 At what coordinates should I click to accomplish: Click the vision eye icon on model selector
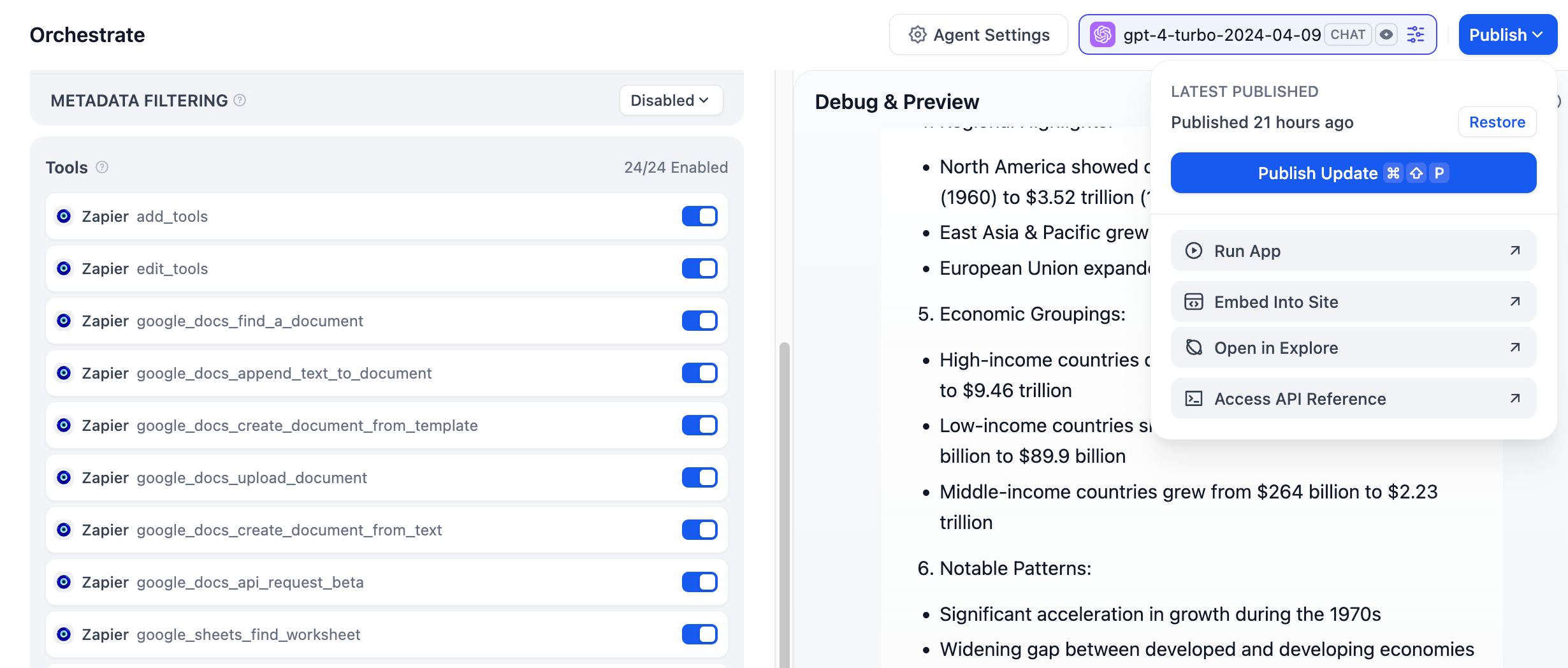1386,34
